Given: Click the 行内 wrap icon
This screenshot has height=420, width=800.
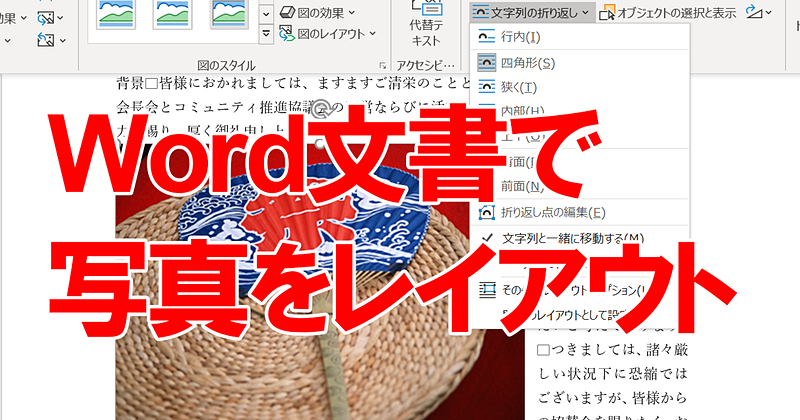Looking at the screenshot, I should 486,37.
